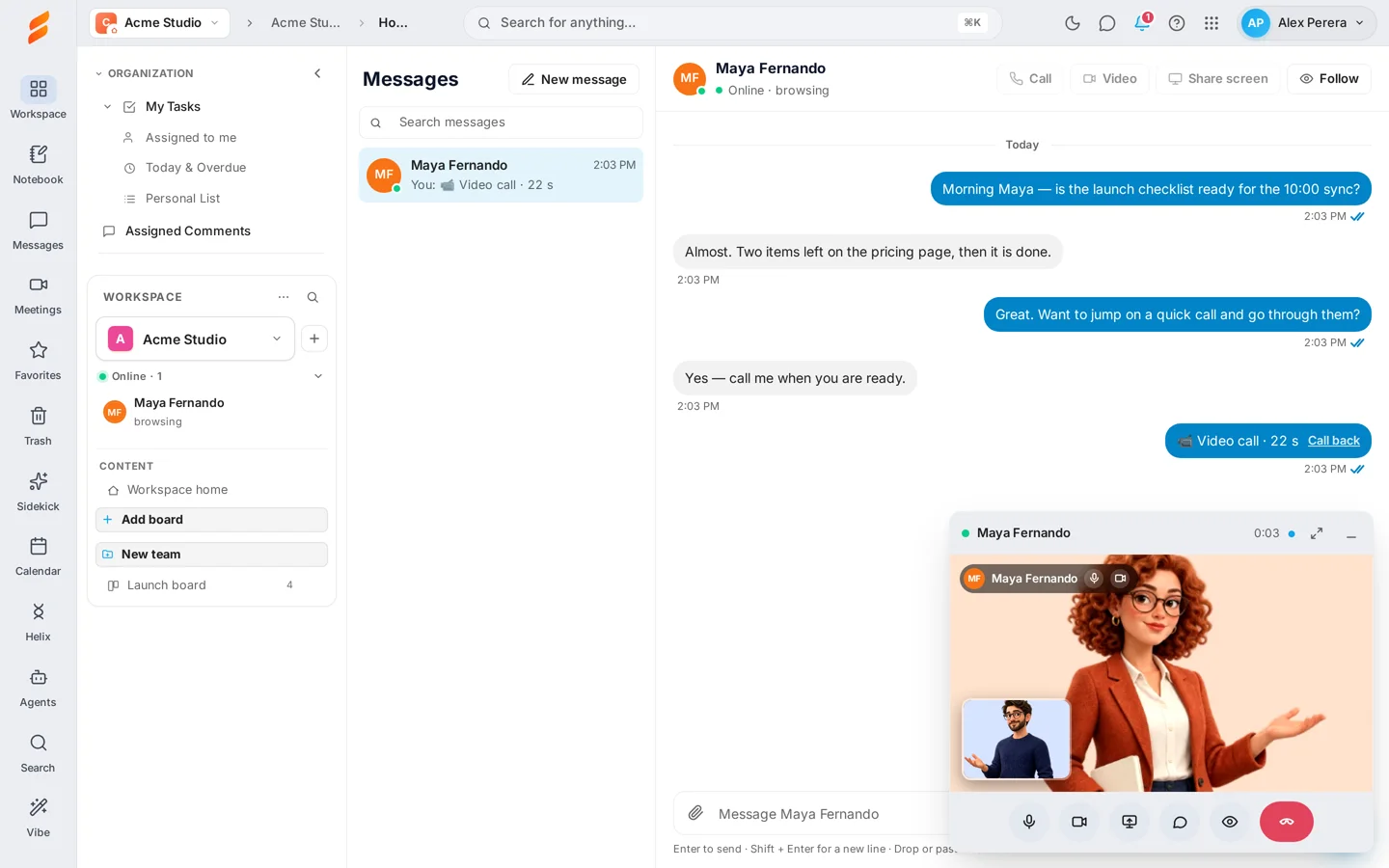Image resolution: width=1389 pixels, height=868 pixels.
Task: Toggle dark mode with the moon icon
Action: (1073, 23)
